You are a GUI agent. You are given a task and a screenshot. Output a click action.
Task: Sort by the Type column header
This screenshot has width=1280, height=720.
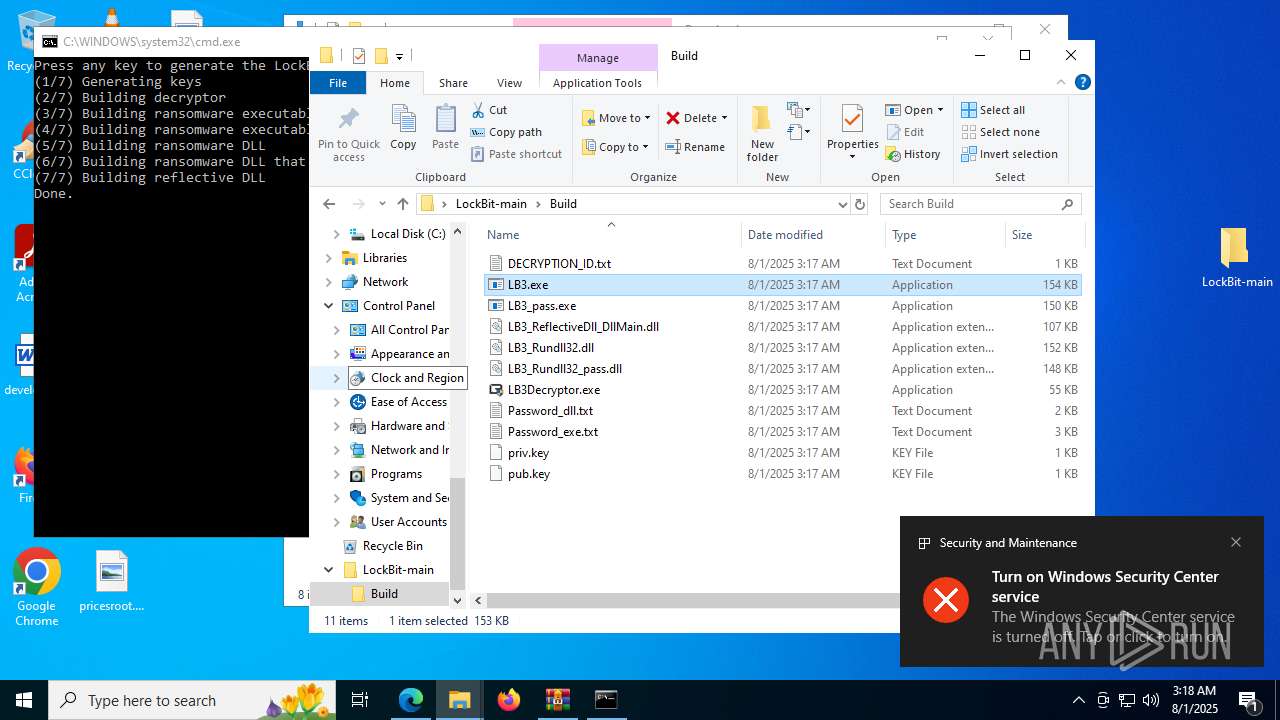(945, 235)
